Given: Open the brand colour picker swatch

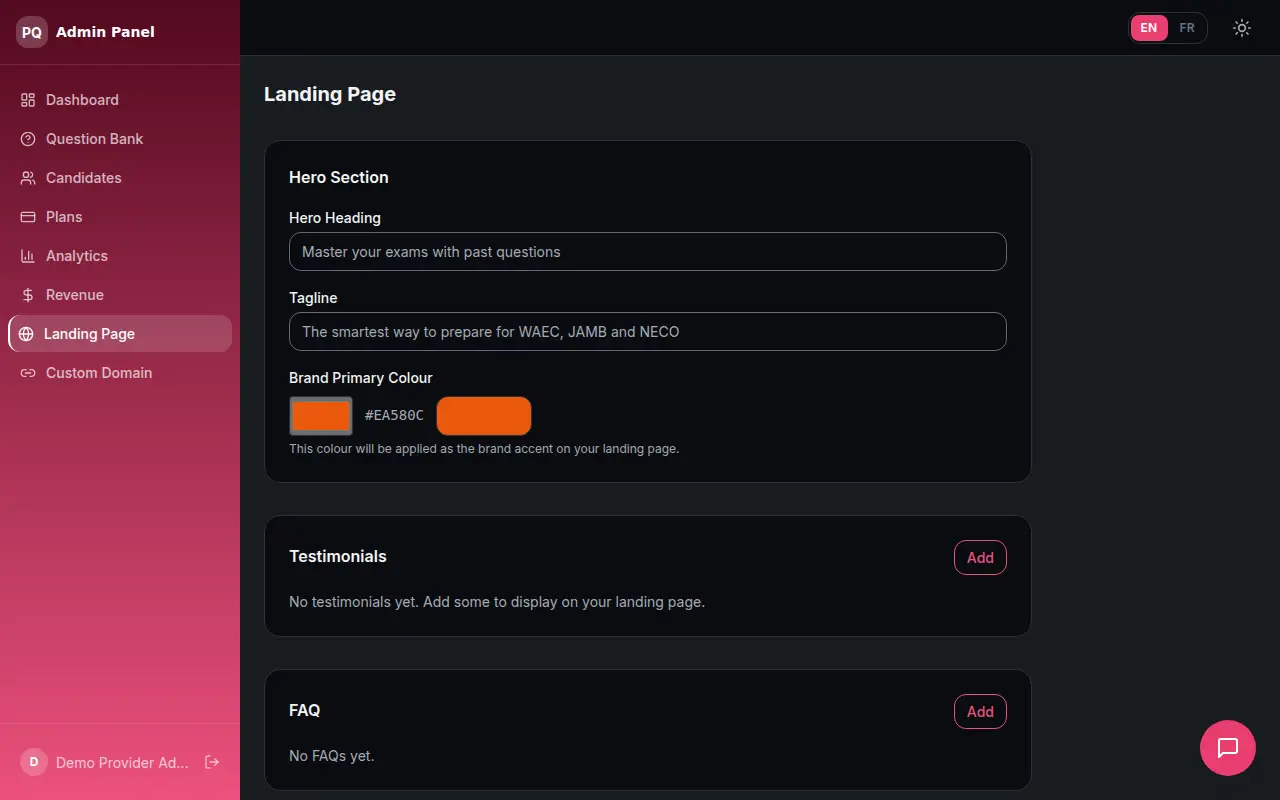Looking at the screenshot, I should (321, 416).
